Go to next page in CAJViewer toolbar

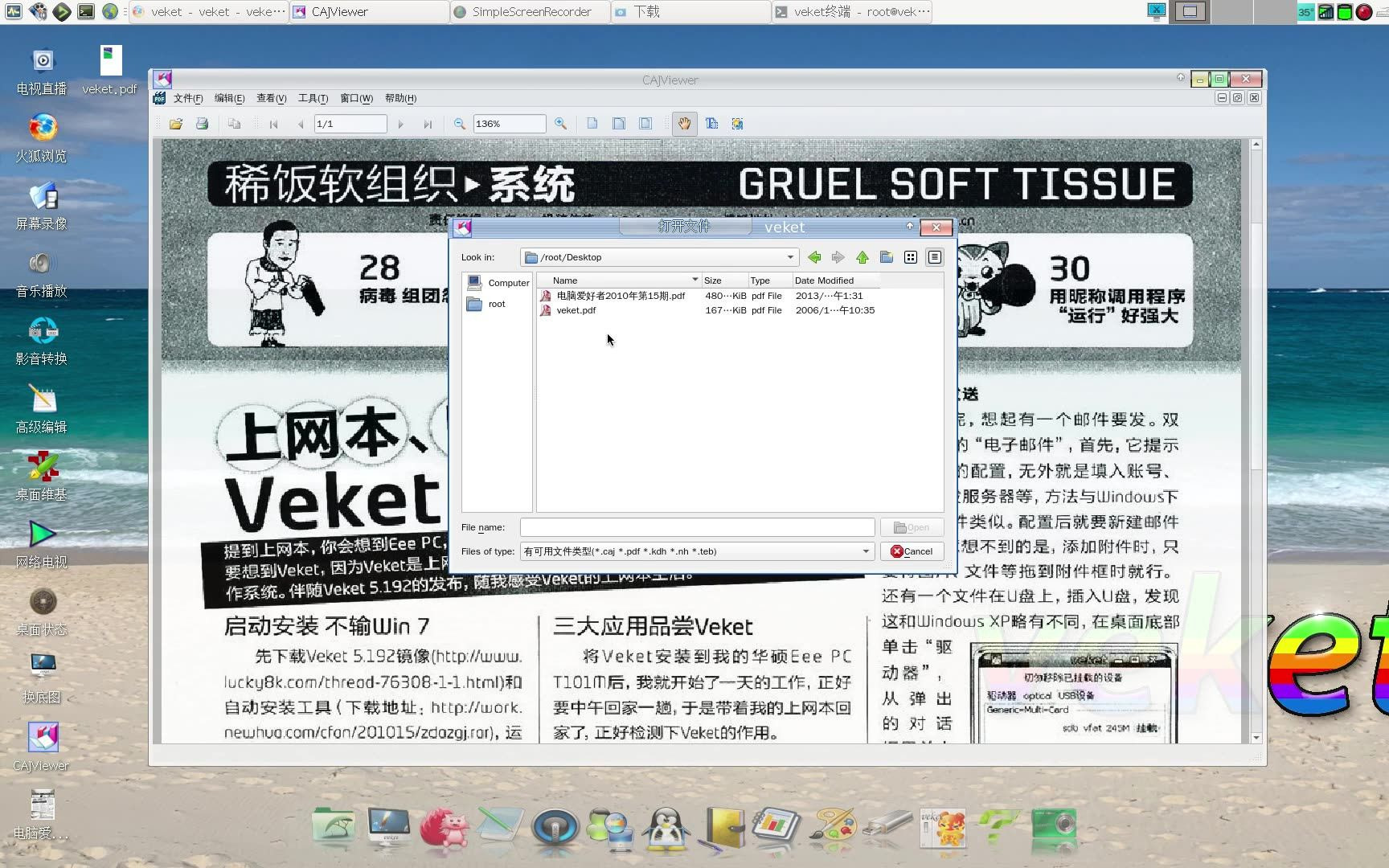(400, 124)
